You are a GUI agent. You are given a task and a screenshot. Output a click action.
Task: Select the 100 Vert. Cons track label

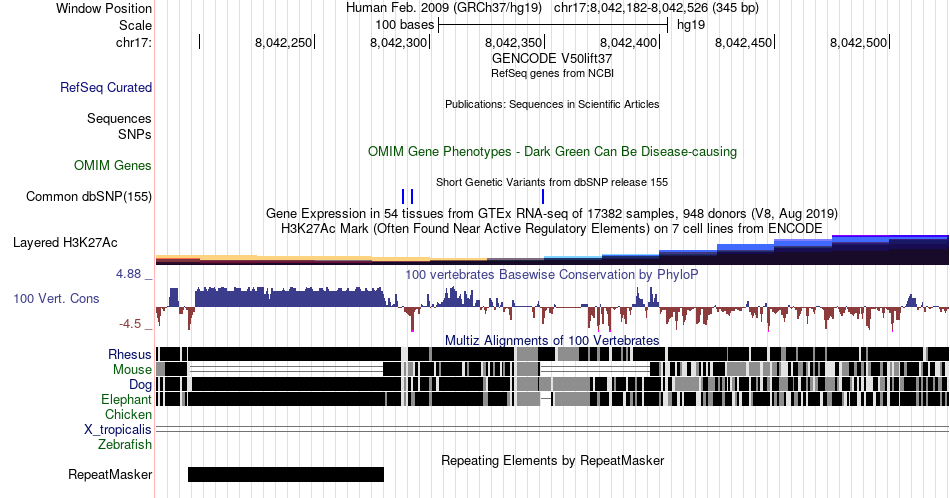pyautogui.click(x=56, y=298)
